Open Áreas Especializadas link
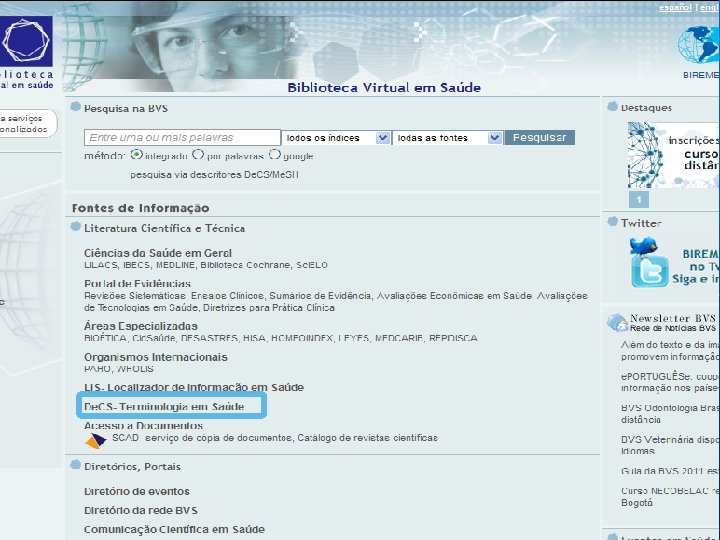The height and width of the screenshot is (540, 720). tap(141, 326)
